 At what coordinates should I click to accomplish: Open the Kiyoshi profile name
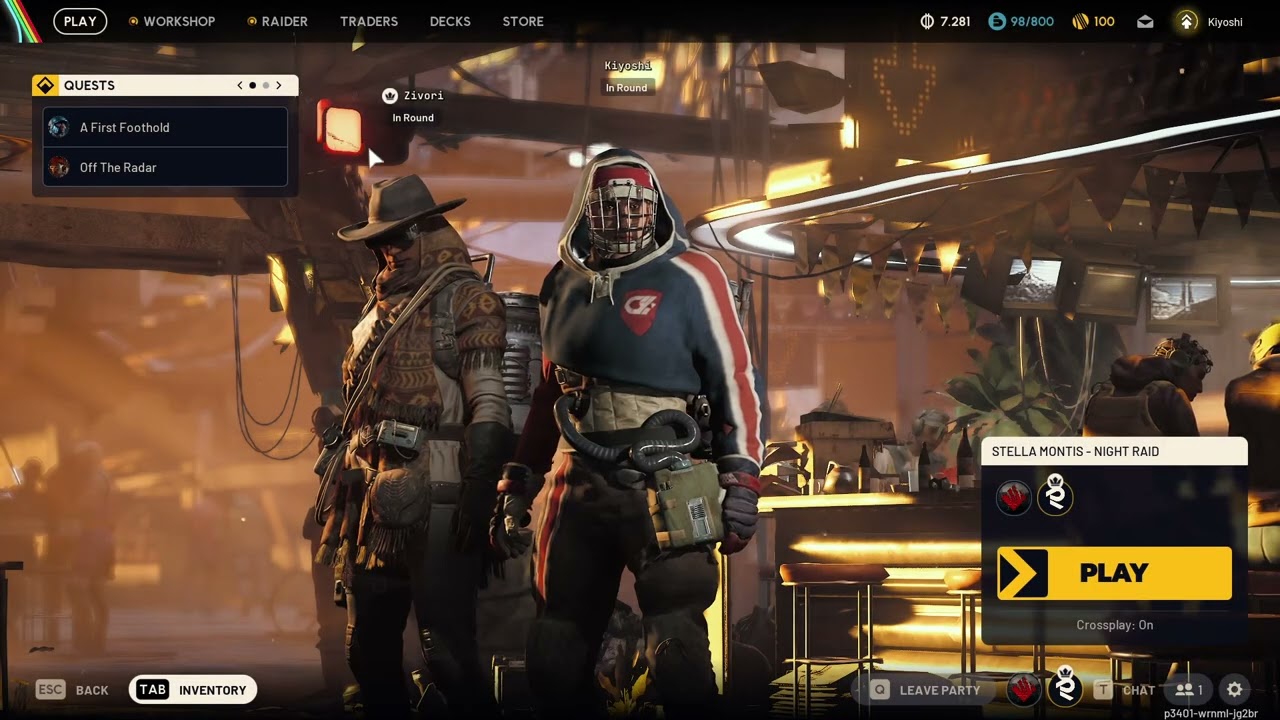pyautogui.click(x=1225, y=21)
